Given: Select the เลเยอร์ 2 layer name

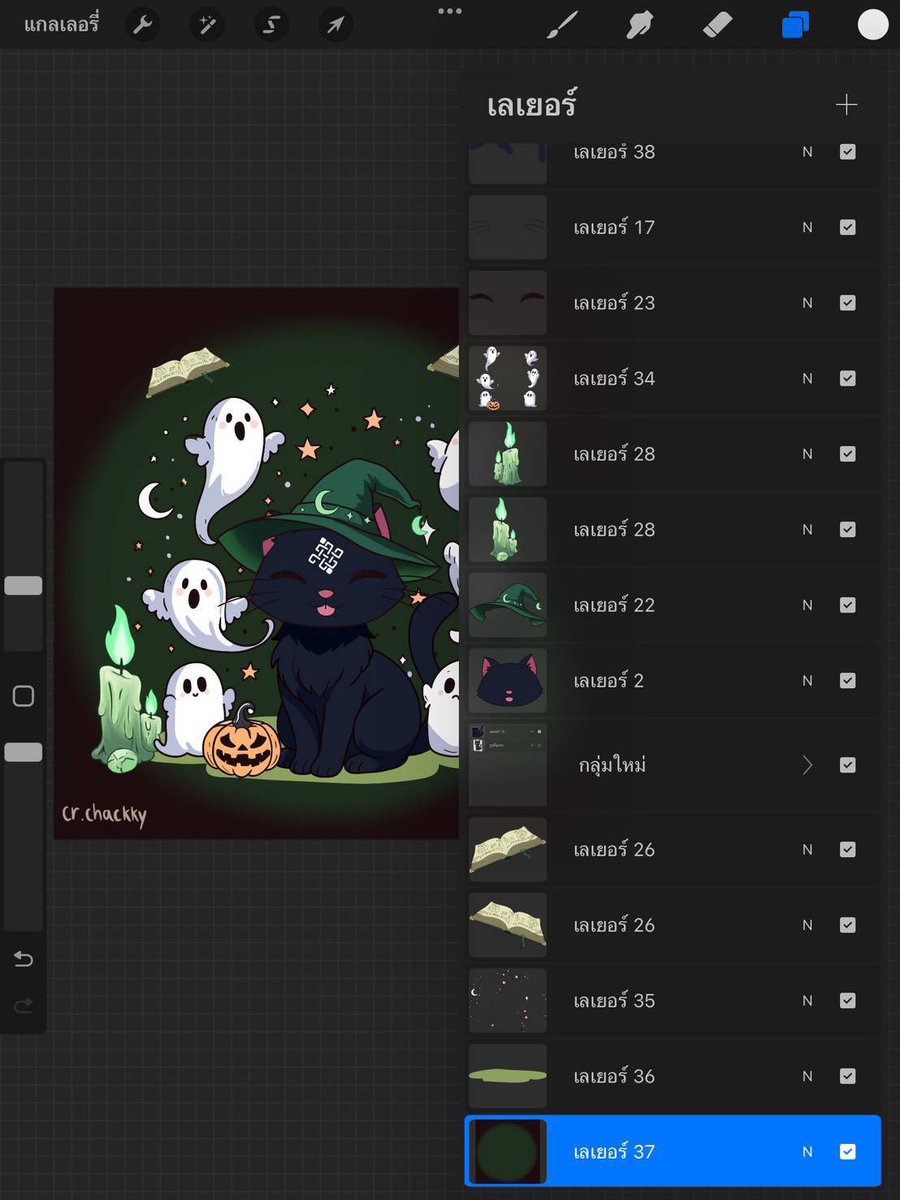Looking at the screenshot, I should (609, 681).
